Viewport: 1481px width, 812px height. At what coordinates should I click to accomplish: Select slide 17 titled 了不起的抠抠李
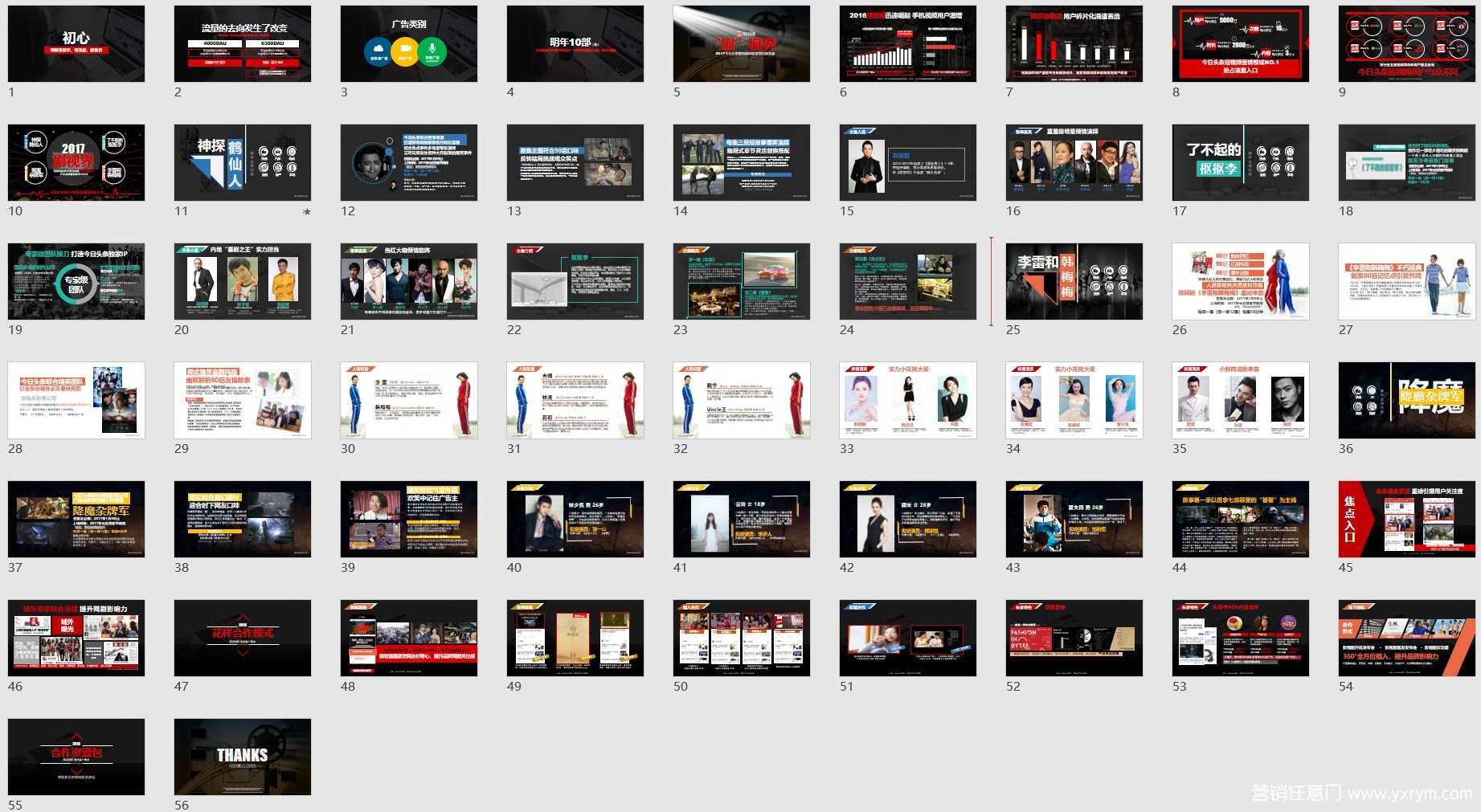point(1241,162)
